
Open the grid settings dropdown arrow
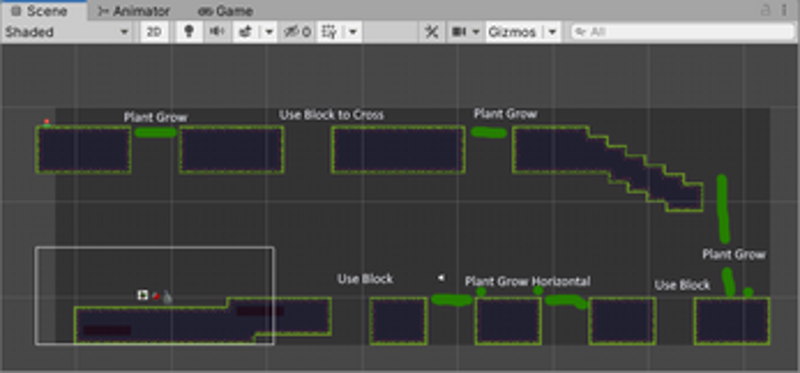click(353, 32)
